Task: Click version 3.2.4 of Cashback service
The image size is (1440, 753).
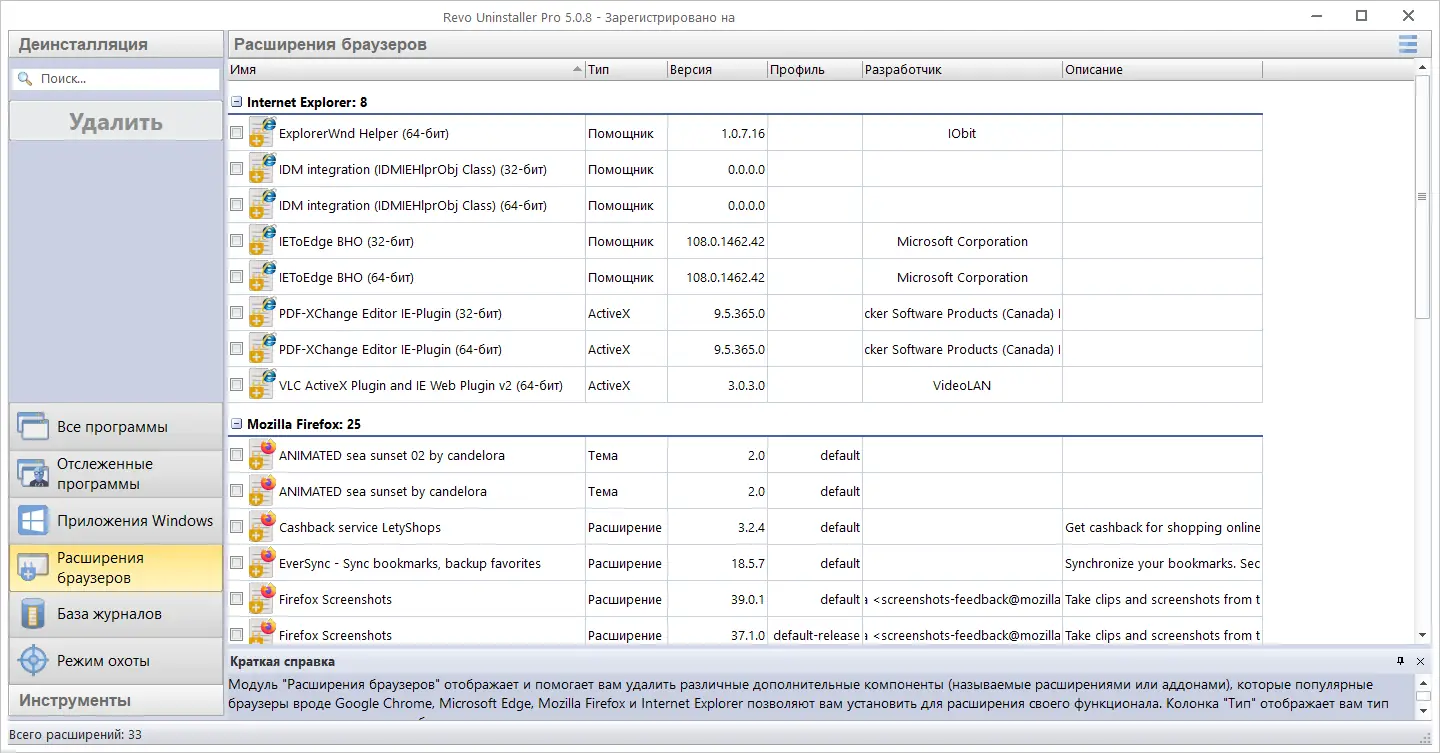Action: (x=748, y=527)
